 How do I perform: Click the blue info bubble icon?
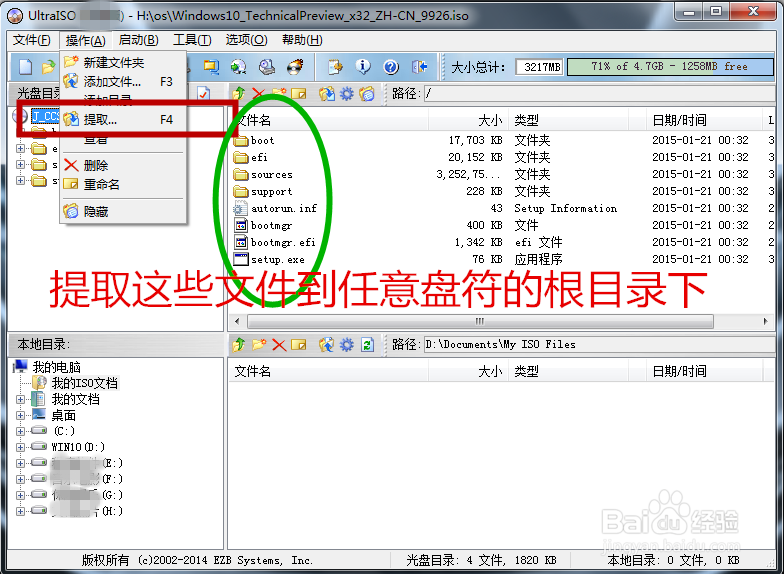(x=362, y=66)
